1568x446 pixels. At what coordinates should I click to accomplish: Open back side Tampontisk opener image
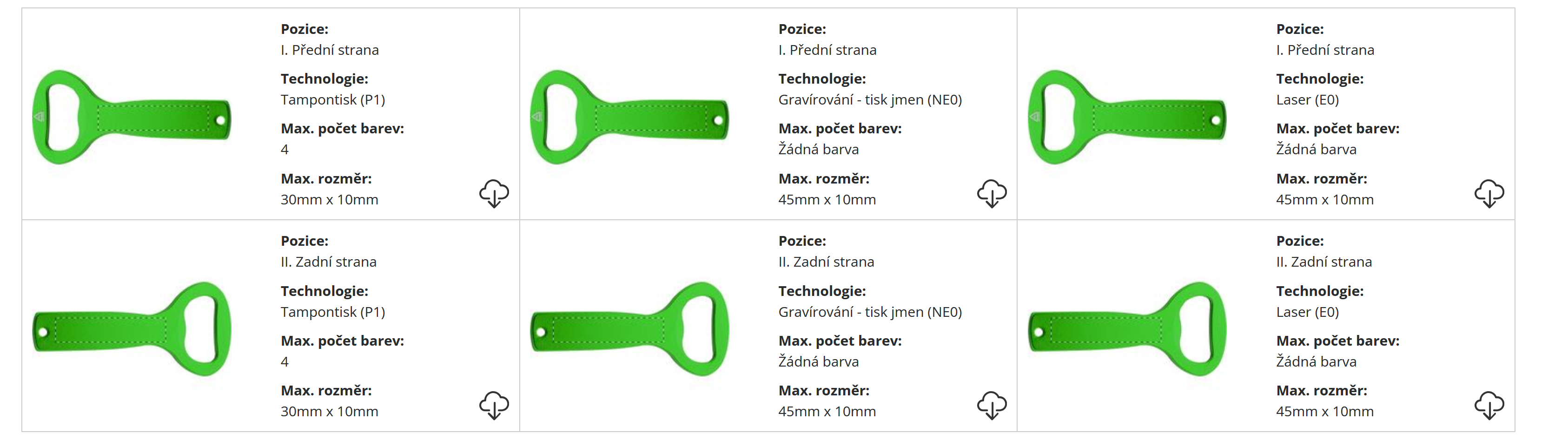pyautogui.click(x=132, y=329)
